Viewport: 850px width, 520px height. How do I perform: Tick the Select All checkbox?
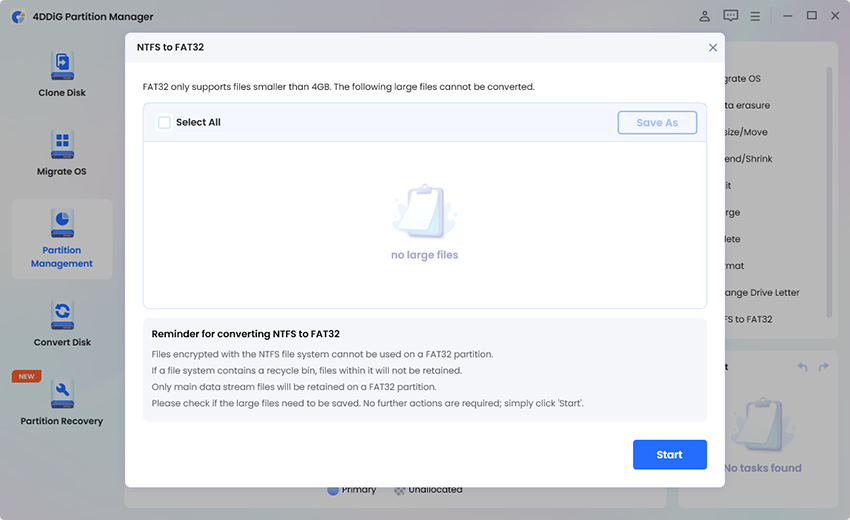(164, 123)
